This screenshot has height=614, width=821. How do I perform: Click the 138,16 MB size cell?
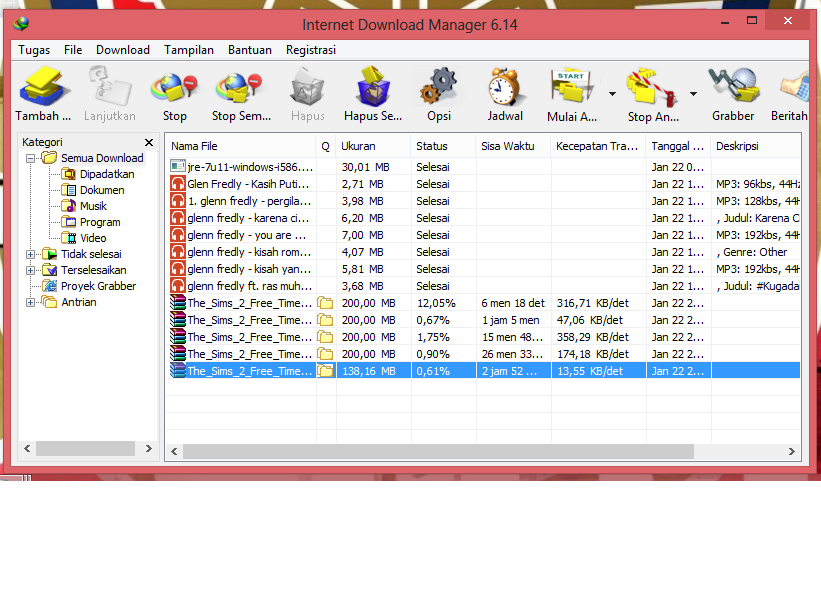coord(373,371)
